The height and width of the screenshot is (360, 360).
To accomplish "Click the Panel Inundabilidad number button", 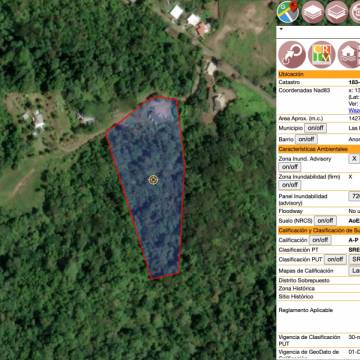I will click(x=354, y=196).
